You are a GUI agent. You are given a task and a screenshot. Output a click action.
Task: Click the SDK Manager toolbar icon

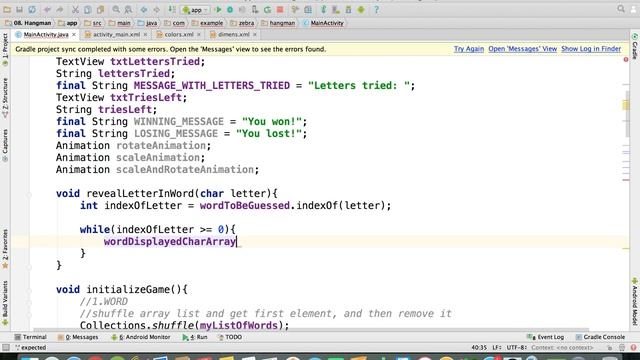click(x=348, y=10)
